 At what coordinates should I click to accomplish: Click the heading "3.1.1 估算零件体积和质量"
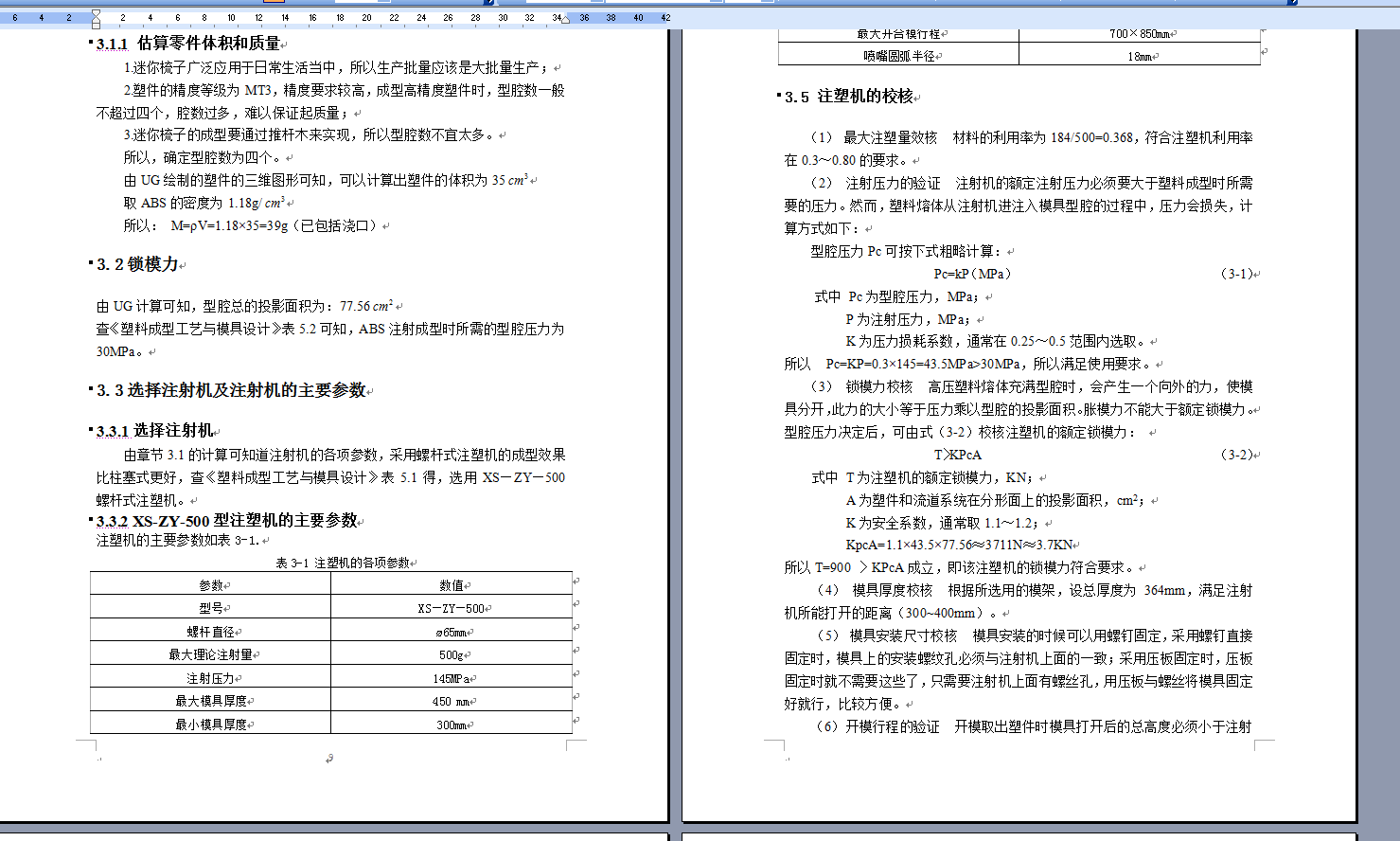click(188, 44)
